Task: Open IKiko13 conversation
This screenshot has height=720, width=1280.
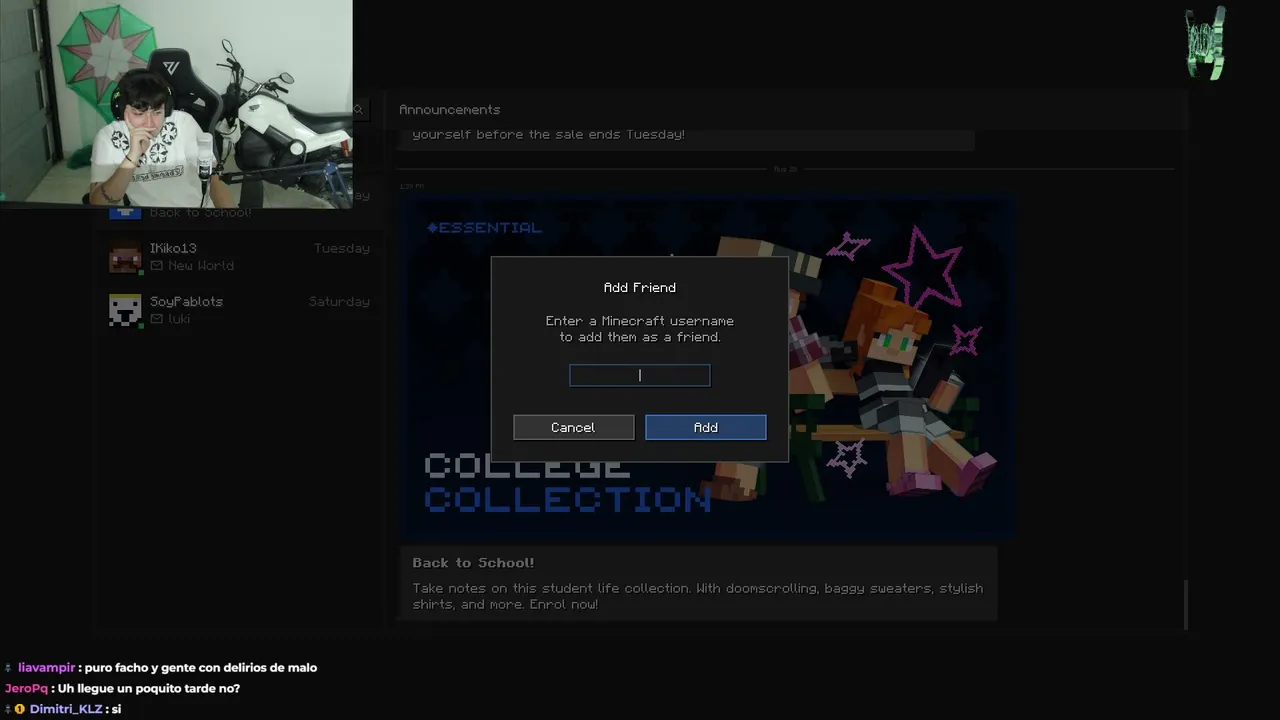Action: (x=239, y=257)
